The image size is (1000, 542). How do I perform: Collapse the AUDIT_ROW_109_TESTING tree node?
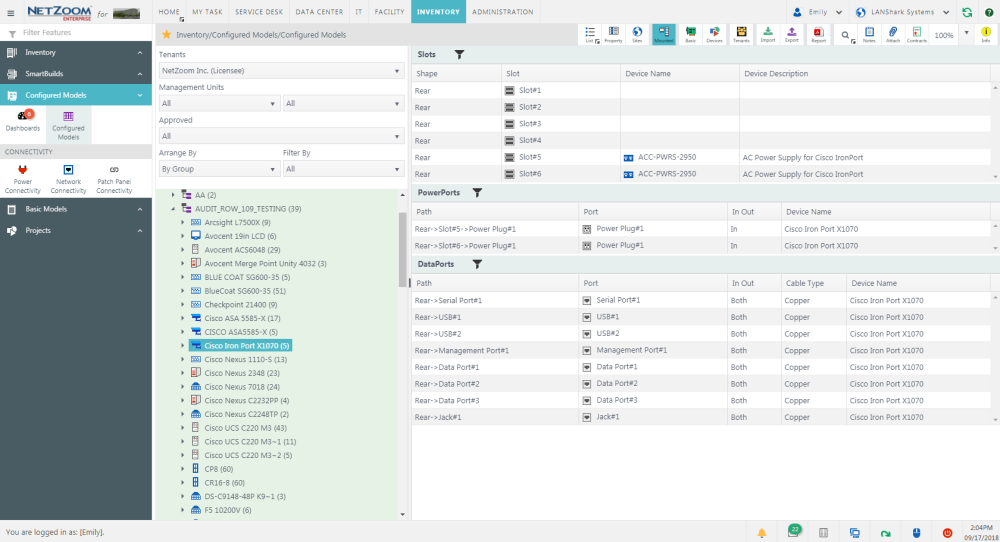173,209
